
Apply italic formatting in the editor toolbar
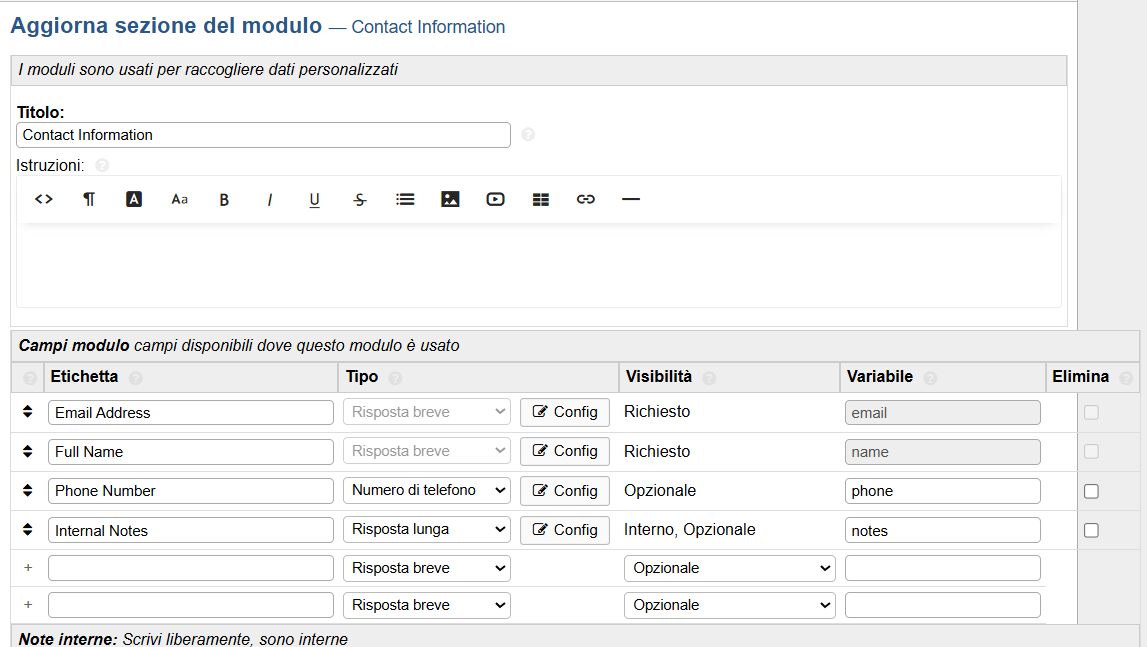[269, 199]
